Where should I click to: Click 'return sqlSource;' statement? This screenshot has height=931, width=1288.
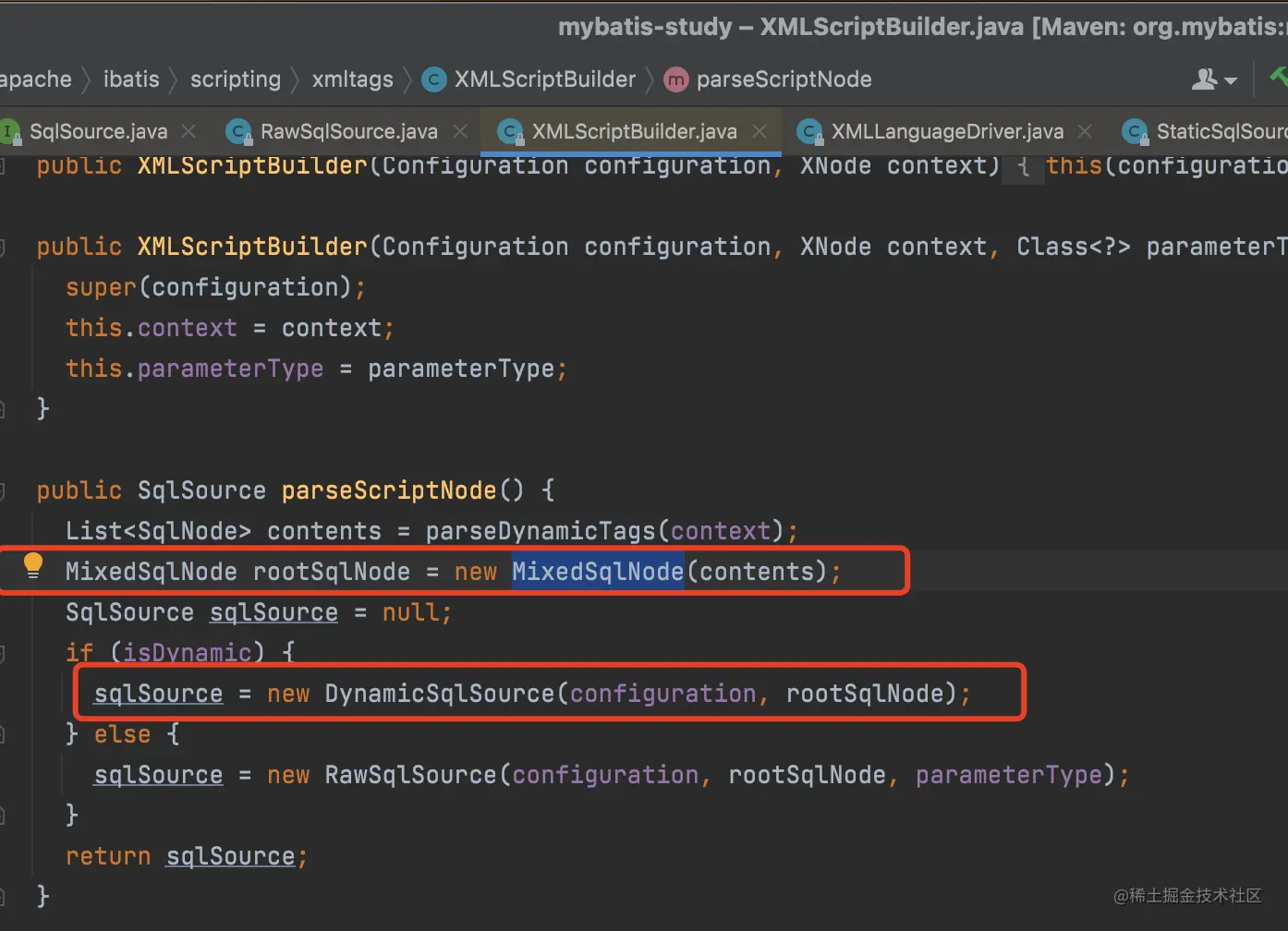186,856
